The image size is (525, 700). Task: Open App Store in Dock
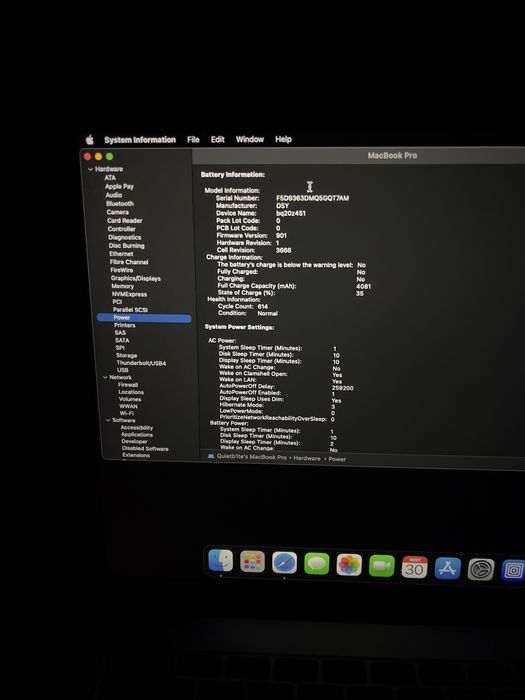pos(448,568)
